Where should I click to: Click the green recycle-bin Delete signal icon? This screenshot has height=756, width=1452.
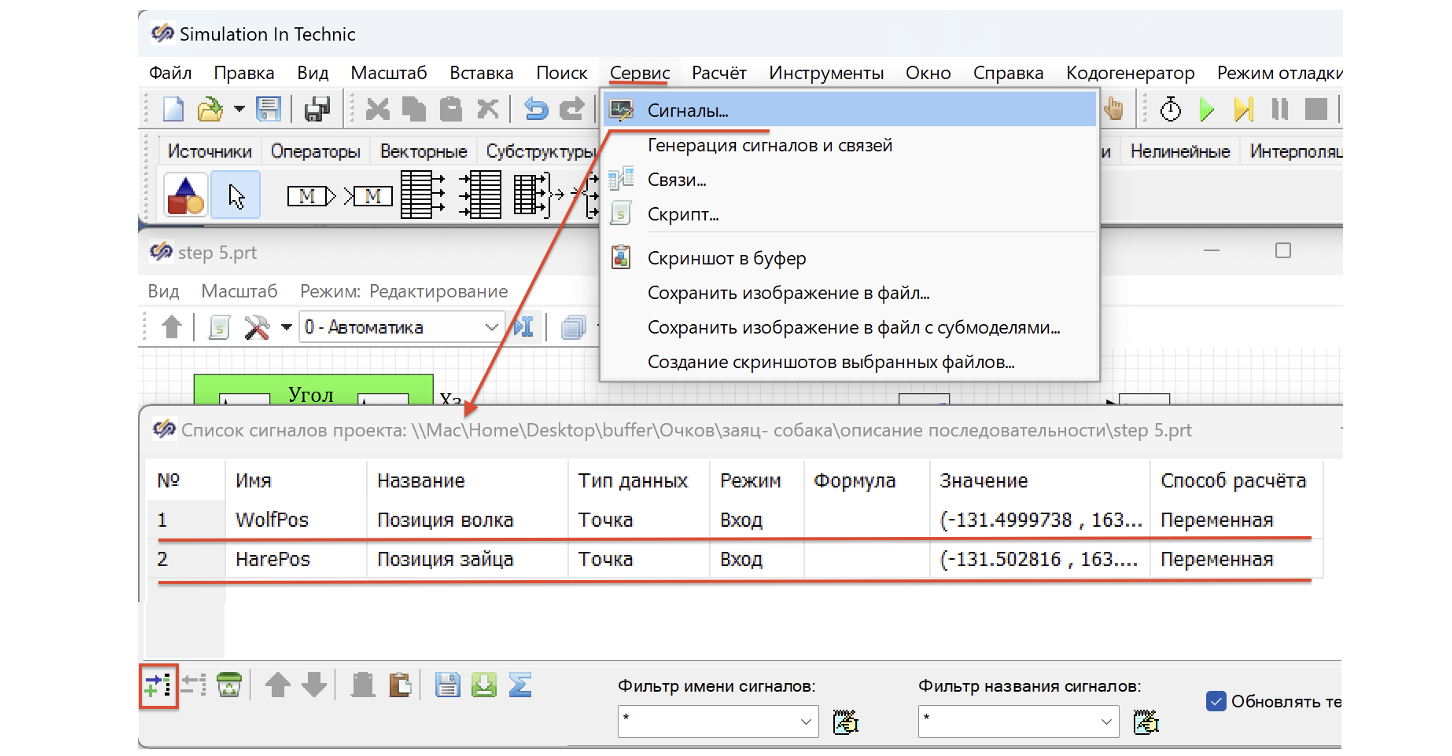tap(230, 684)
